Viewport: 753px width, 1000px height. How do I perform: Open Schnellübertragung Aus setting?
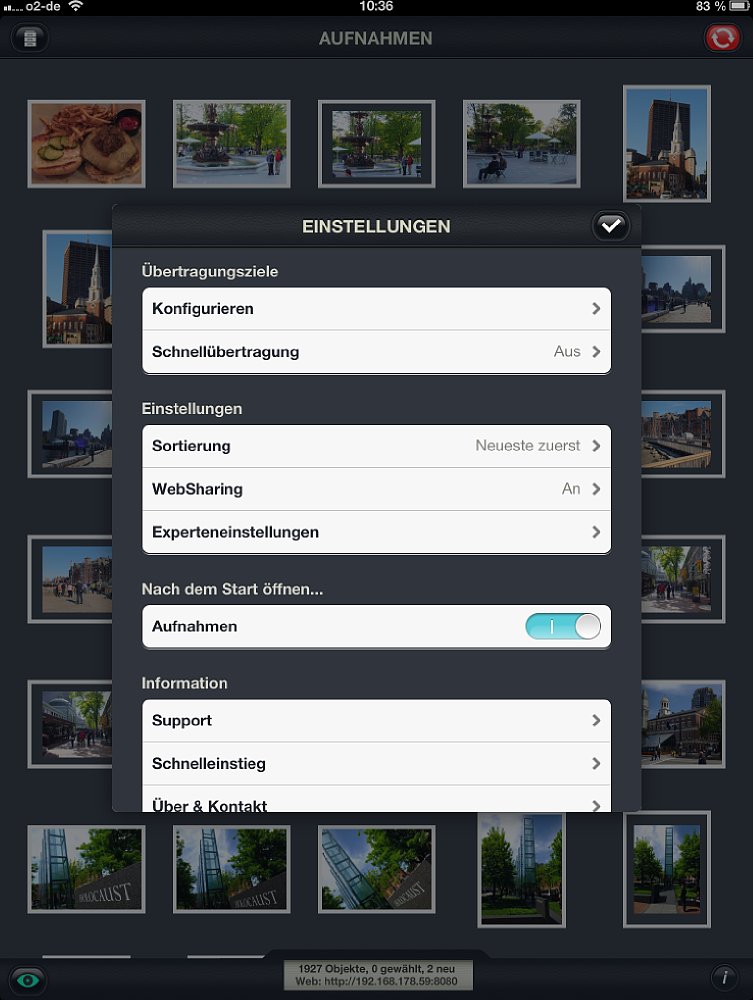point(376,351)
